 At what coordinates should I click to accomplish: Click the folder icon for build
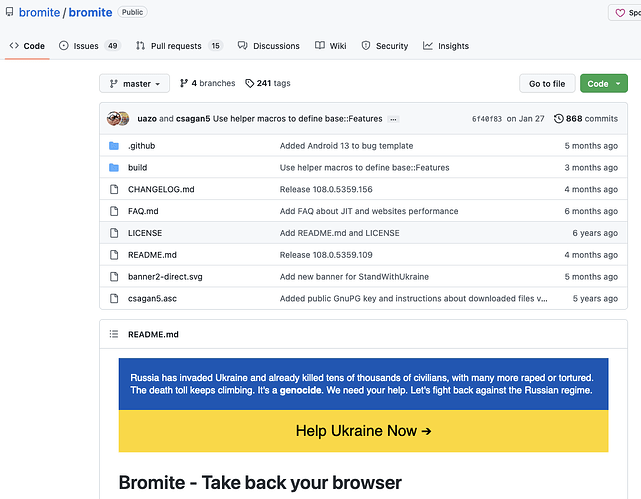click(114, 168)
